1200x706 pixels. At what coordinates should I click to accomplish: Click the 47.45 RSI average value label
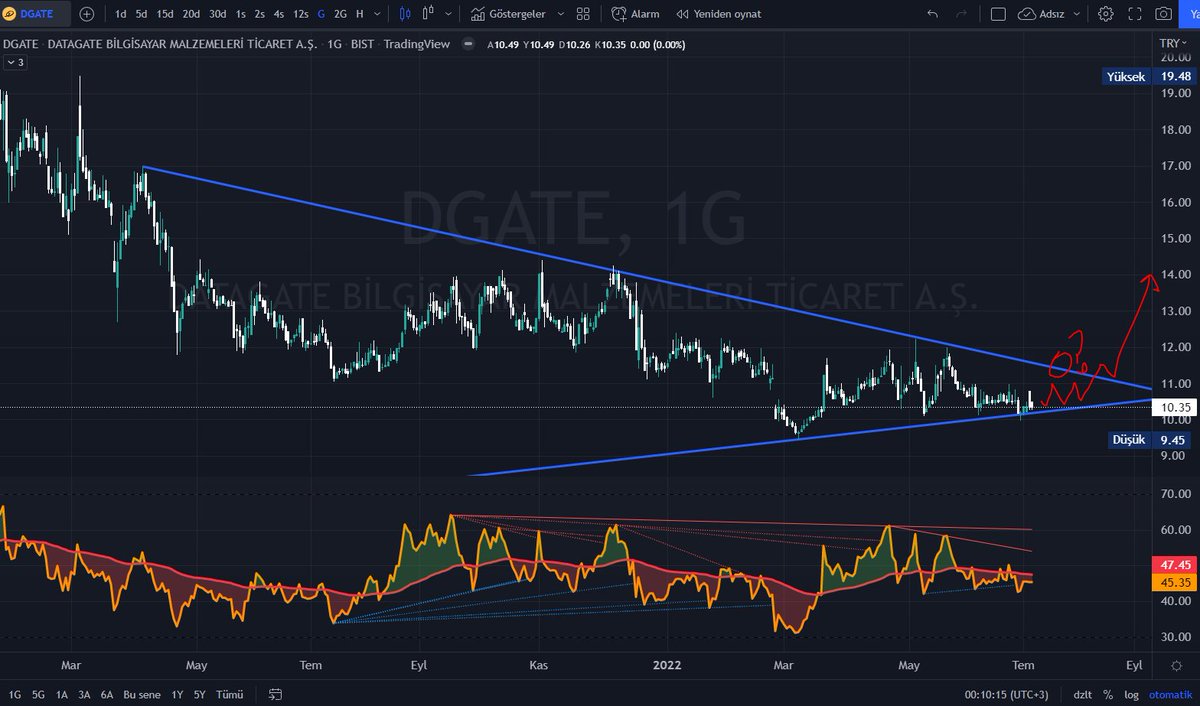(1174, 564)
